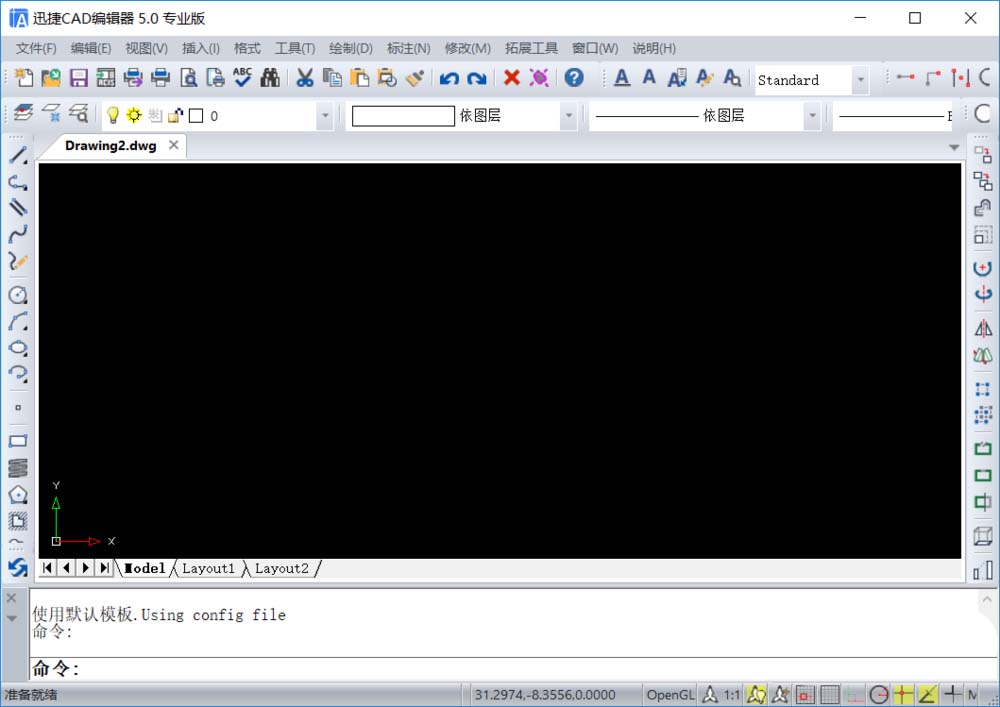Screen dimensions: 1000x707
Task: Click the OpenGL status bar button
Action: point(670,694)
